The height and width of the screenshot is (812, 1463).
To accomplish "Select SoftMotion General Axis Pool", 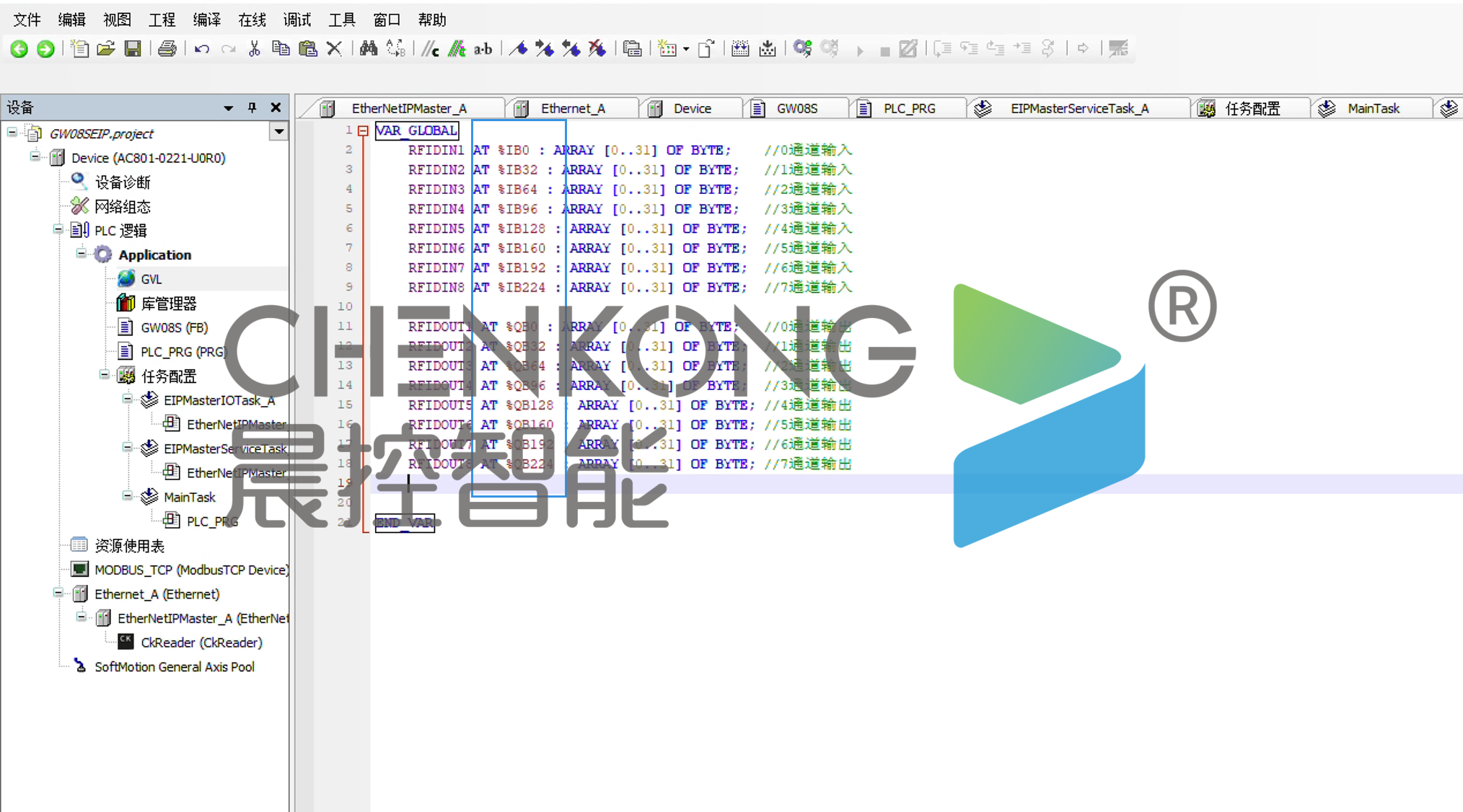I will pyautogui.click(x=175, y=667).
